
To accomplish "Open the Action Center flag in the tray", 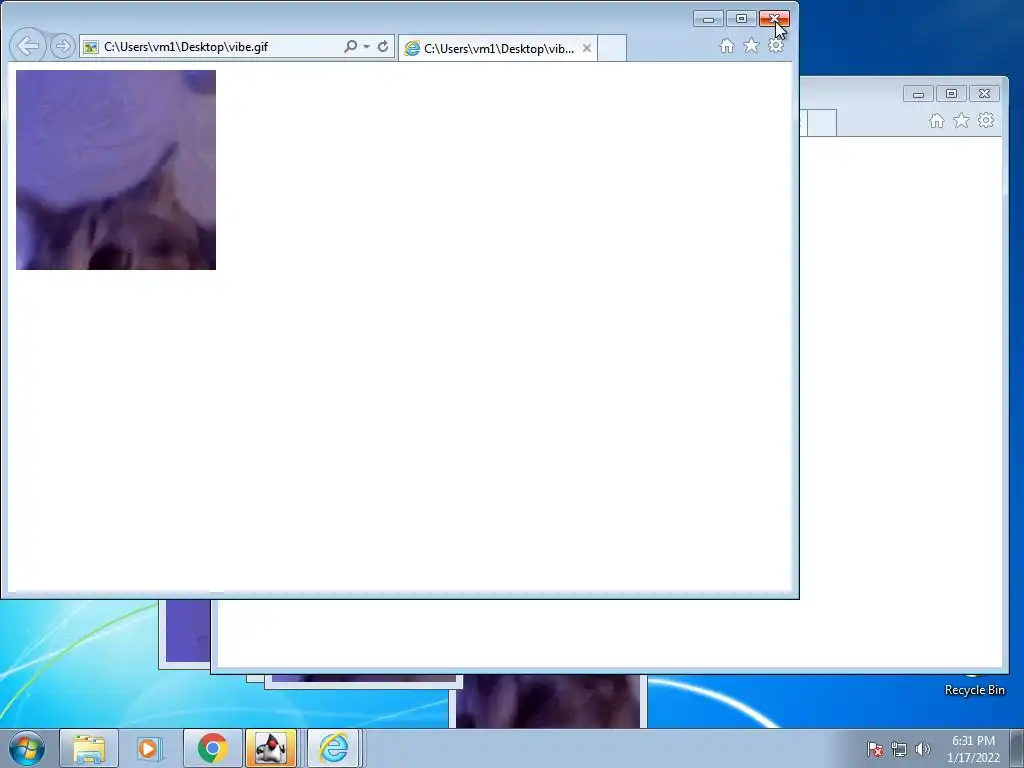I will (x=874, y=749).
